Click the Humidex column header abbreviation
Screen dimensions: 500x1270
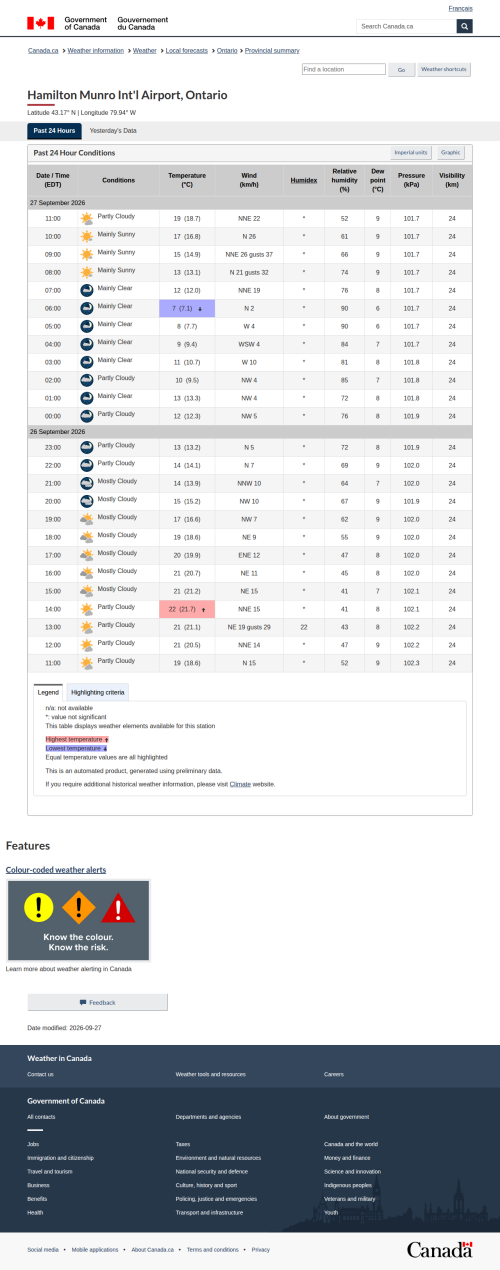click(304, 181)
